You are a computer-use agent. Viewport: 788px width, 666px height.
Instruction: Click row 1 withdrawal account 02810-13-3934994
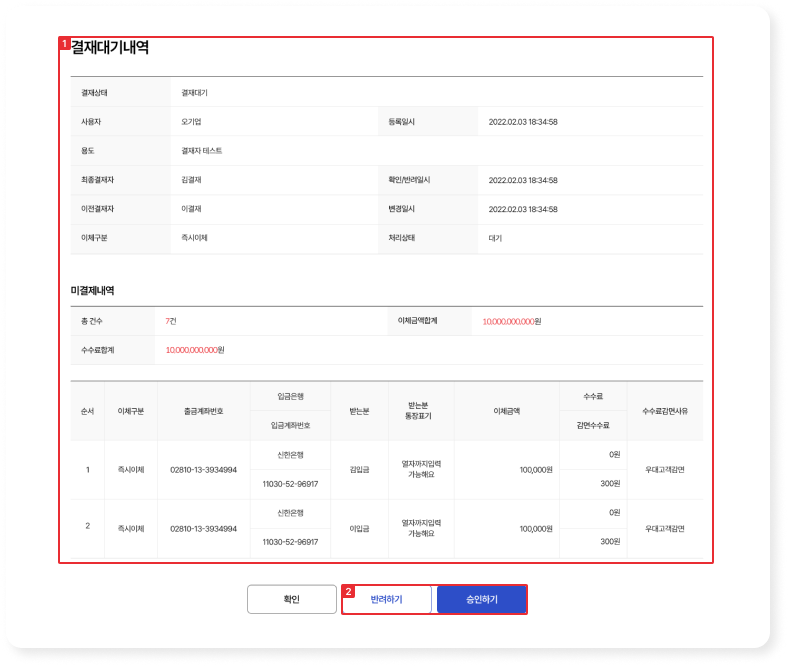pos(204,469)
